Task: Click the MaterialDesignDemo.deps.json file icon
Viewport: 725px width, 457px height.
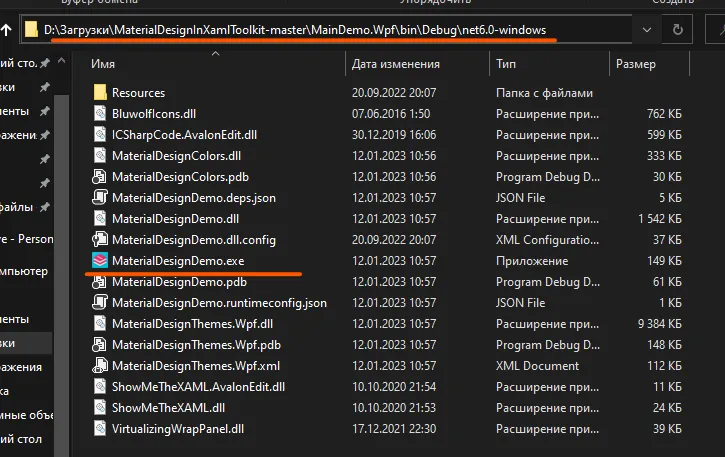Action: (x=99, y=198)
